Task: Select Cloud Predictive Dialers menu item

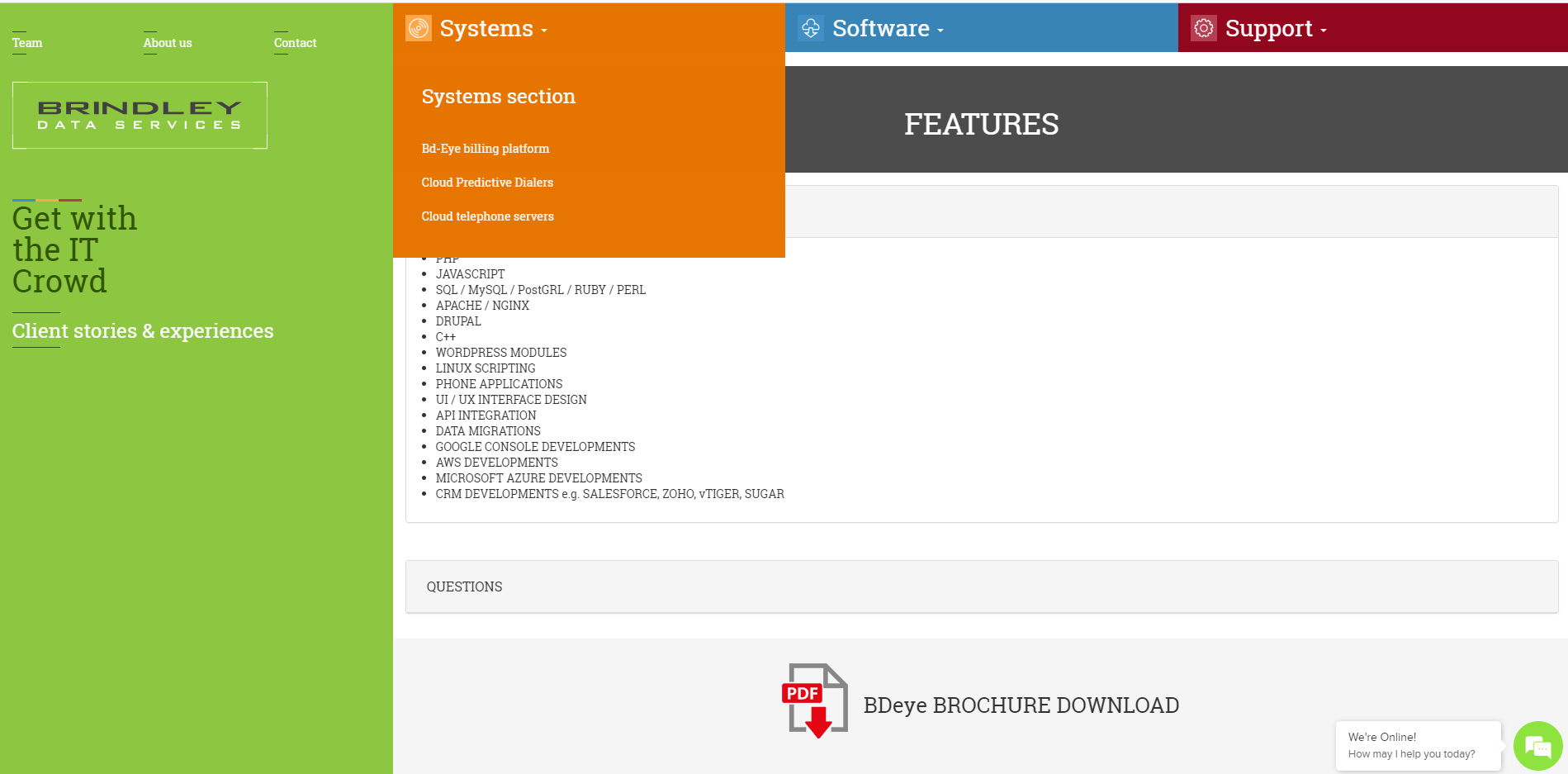Action: [487, 183]
